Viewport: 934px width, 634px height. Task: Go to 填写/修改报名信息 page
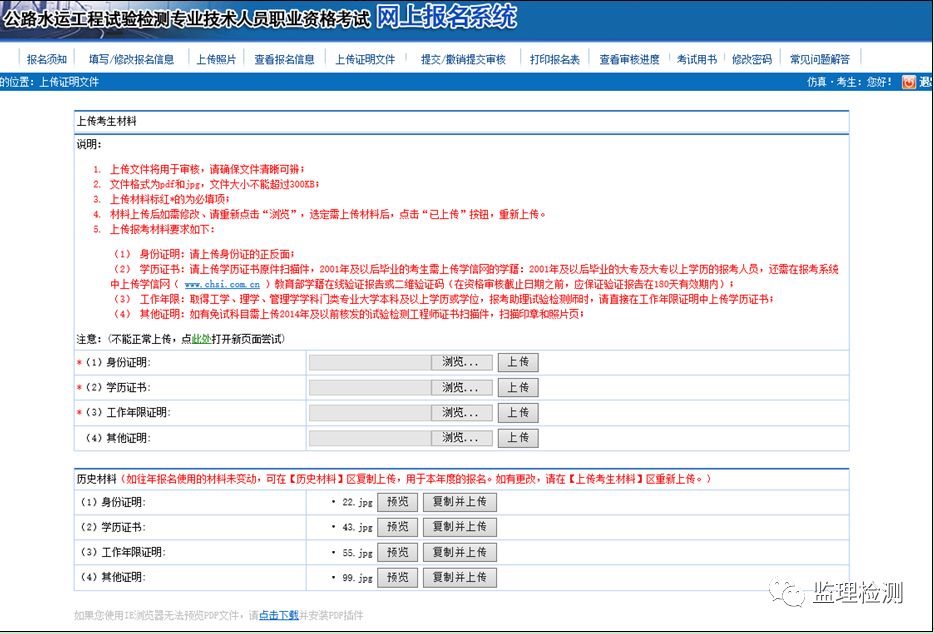(x=132, y=59)
